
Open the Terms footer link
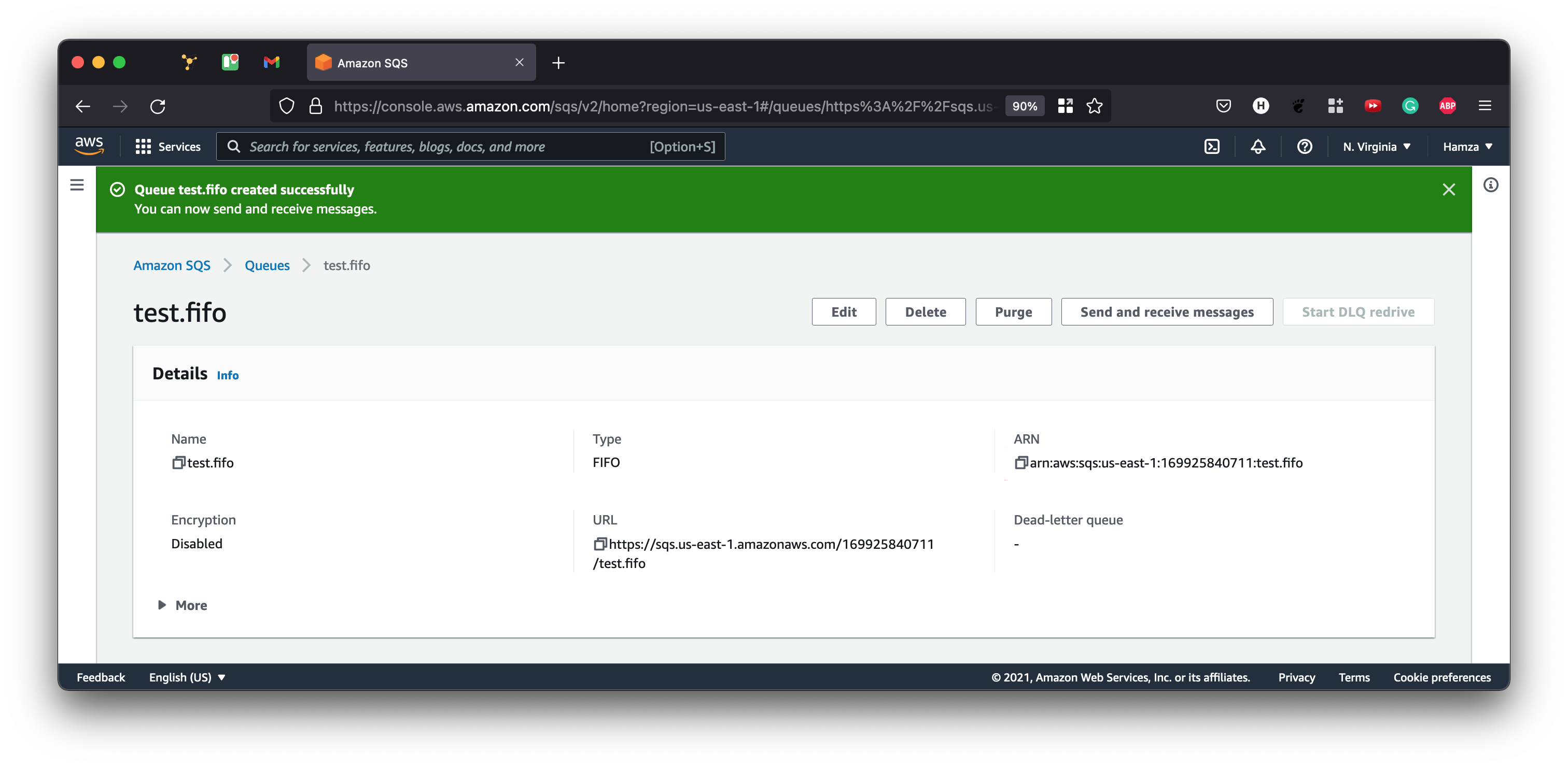pyautogui.click(x=1354, y=677)
